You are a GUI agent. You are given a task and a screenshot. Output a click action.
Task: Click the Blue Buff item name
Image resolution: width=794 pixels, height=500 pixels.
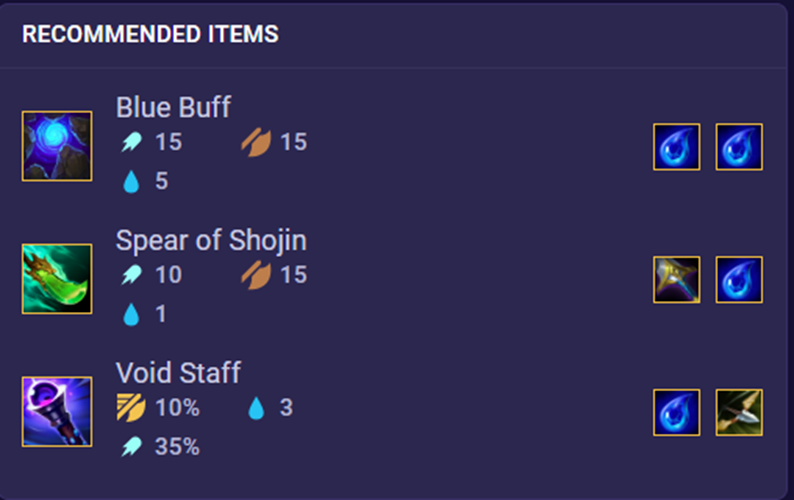coord(173,108)
